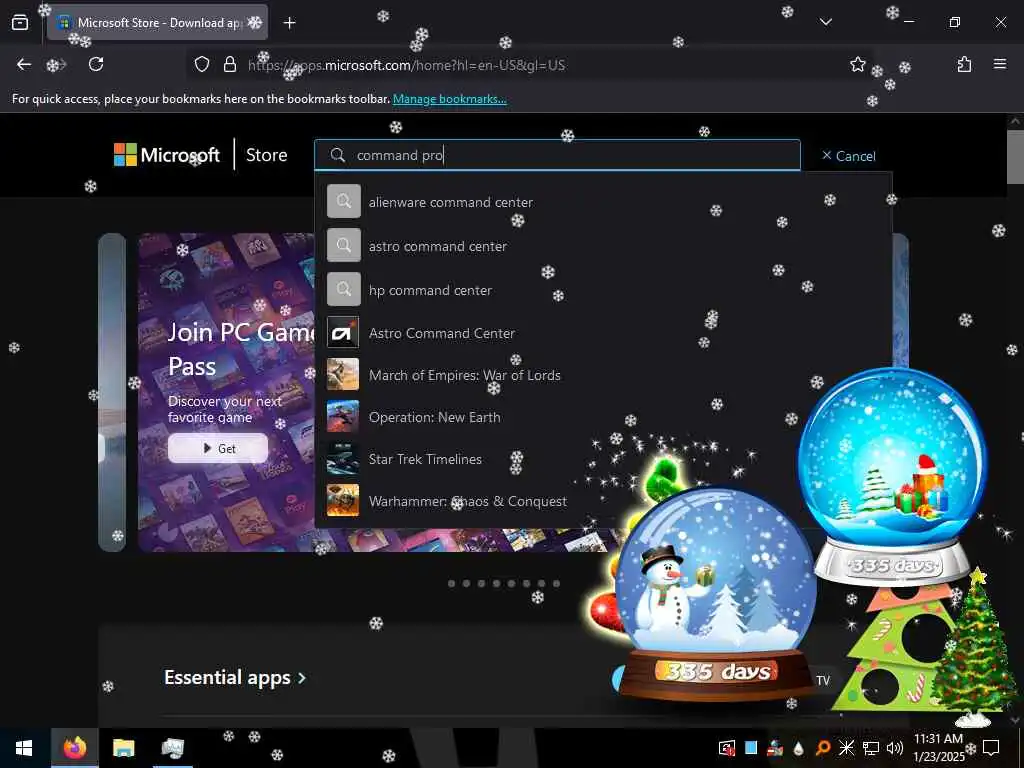1024x768 pixels.
Task: Click the snowflake tray icon
Action: pos(846,748)
